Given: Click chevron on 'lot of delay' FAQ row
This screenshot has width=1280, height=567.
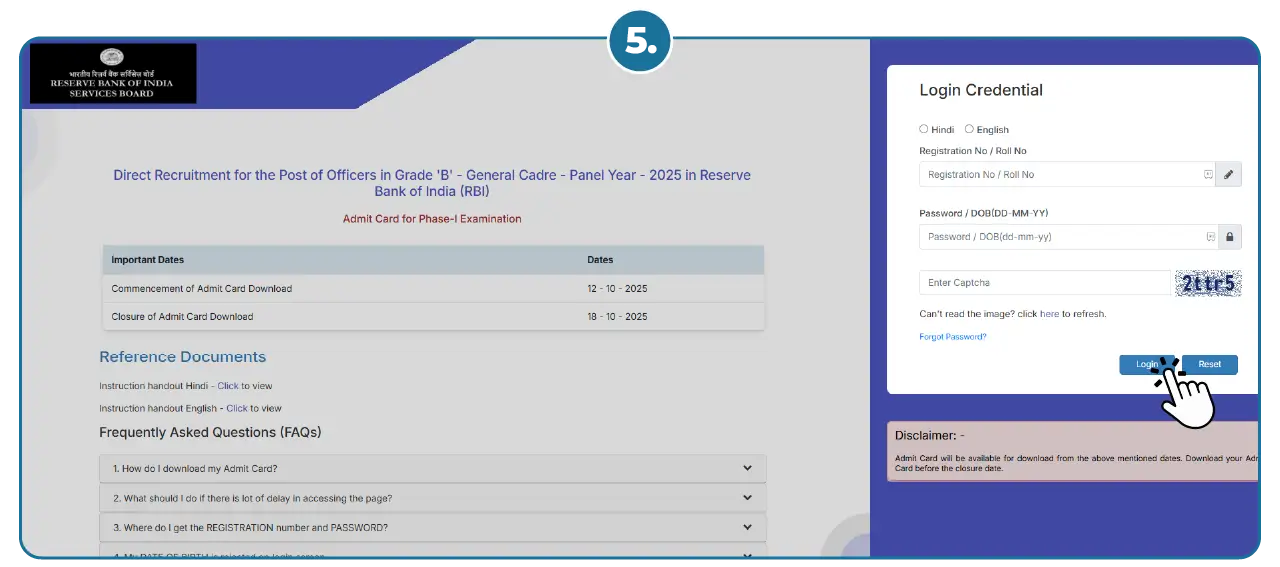Looking at the screenshot, I should click(747, 497).
